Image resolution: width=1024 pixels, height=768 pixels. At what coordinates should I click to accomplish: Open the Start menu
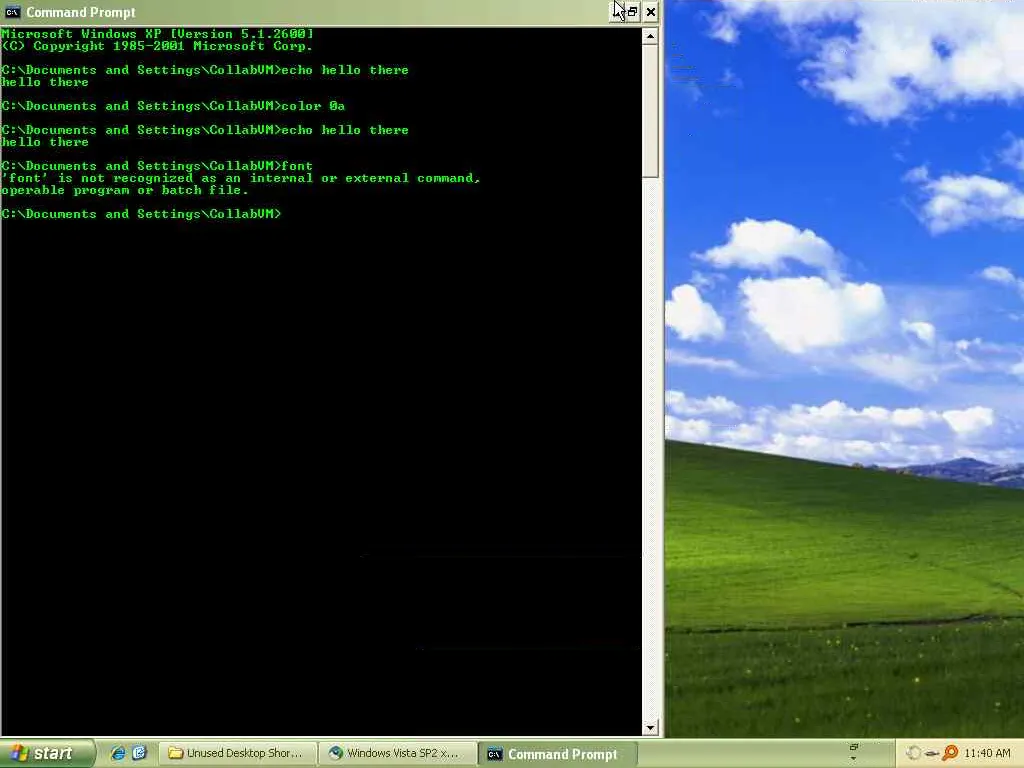click(x=46, y=754)
